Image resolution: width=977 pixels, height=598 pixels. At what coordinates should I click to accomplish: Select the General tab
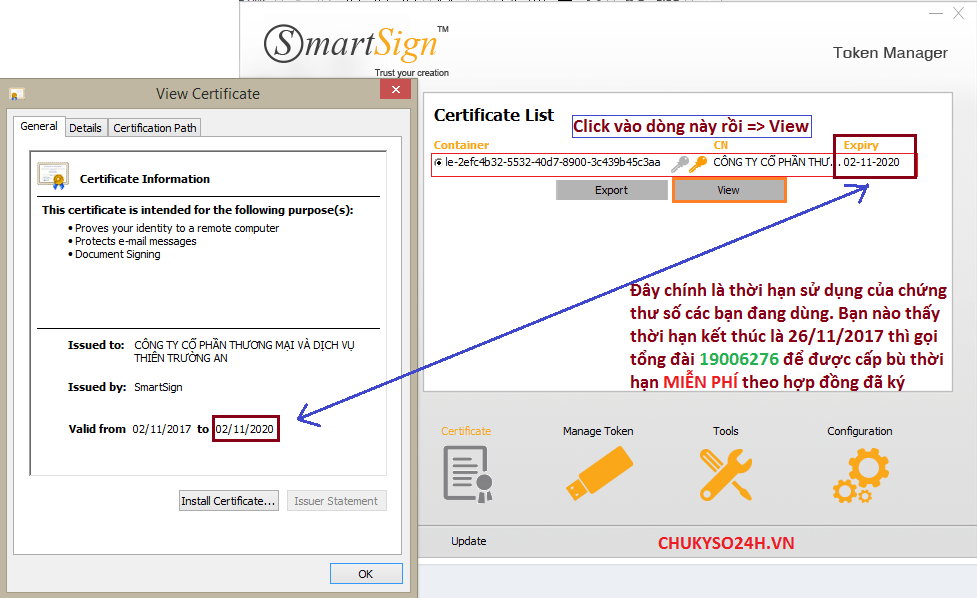click(x=39, y=127)
